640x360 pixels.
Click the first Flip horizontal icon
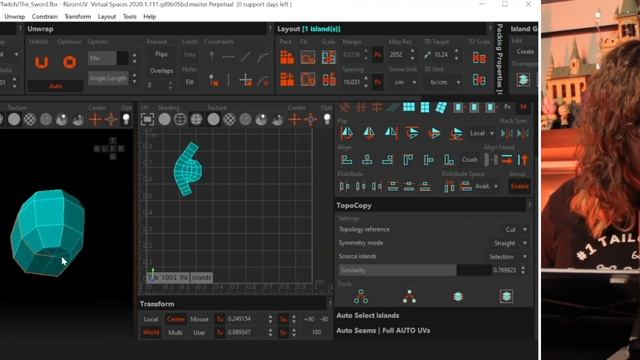347,133
